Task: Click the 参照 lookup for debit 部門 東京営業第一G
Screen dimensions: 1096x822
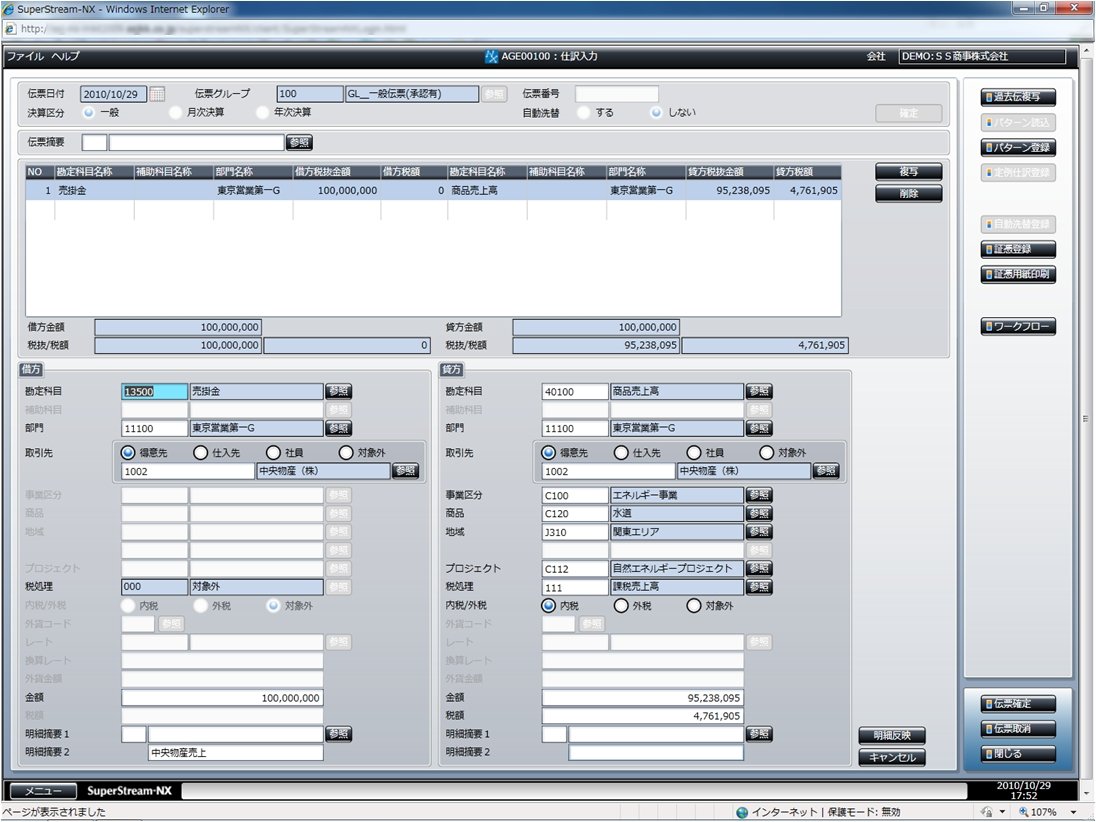Action: (x=339, y=428)
